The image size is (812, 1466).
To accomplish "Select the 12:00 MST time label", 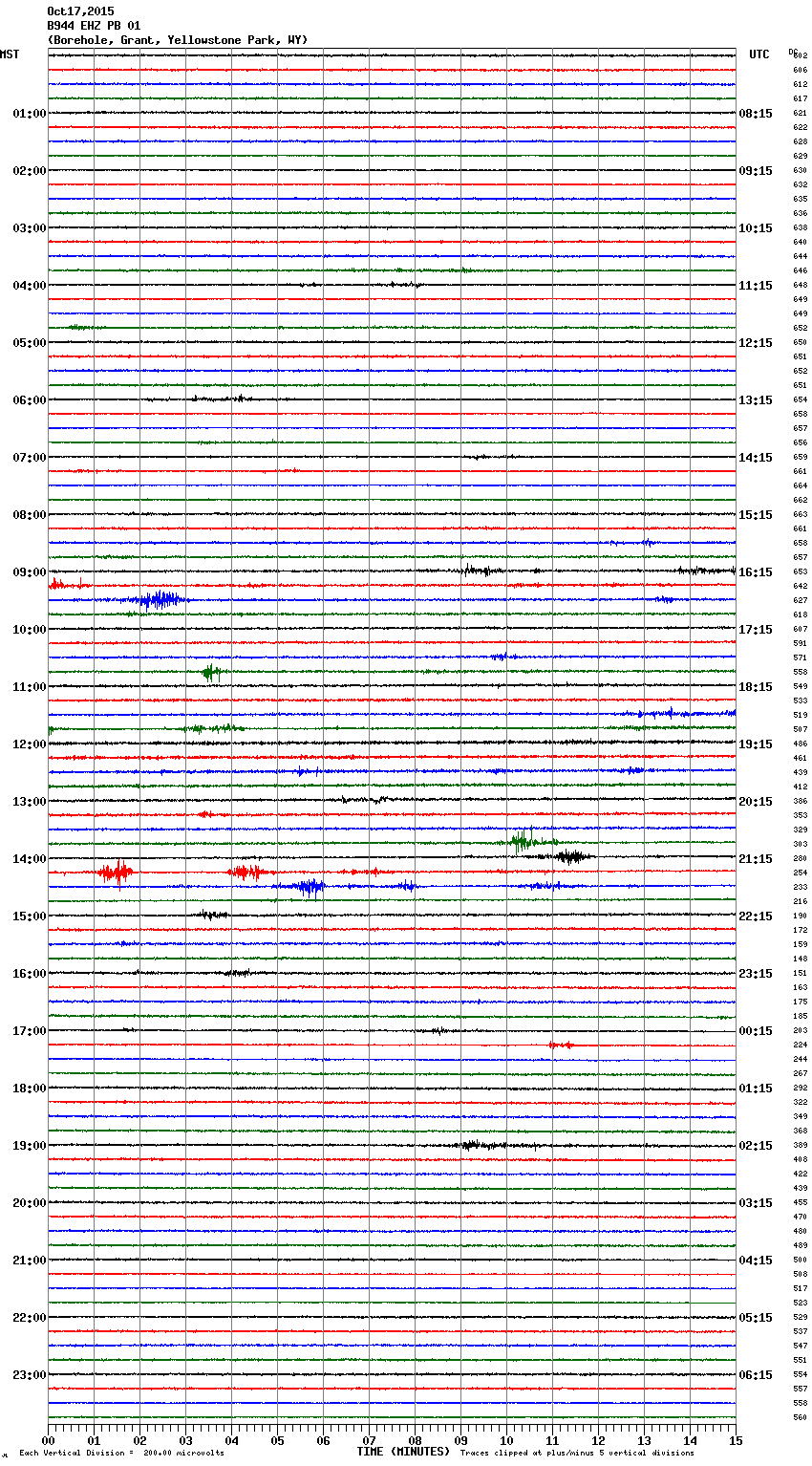I will click(x=30, y=744).
